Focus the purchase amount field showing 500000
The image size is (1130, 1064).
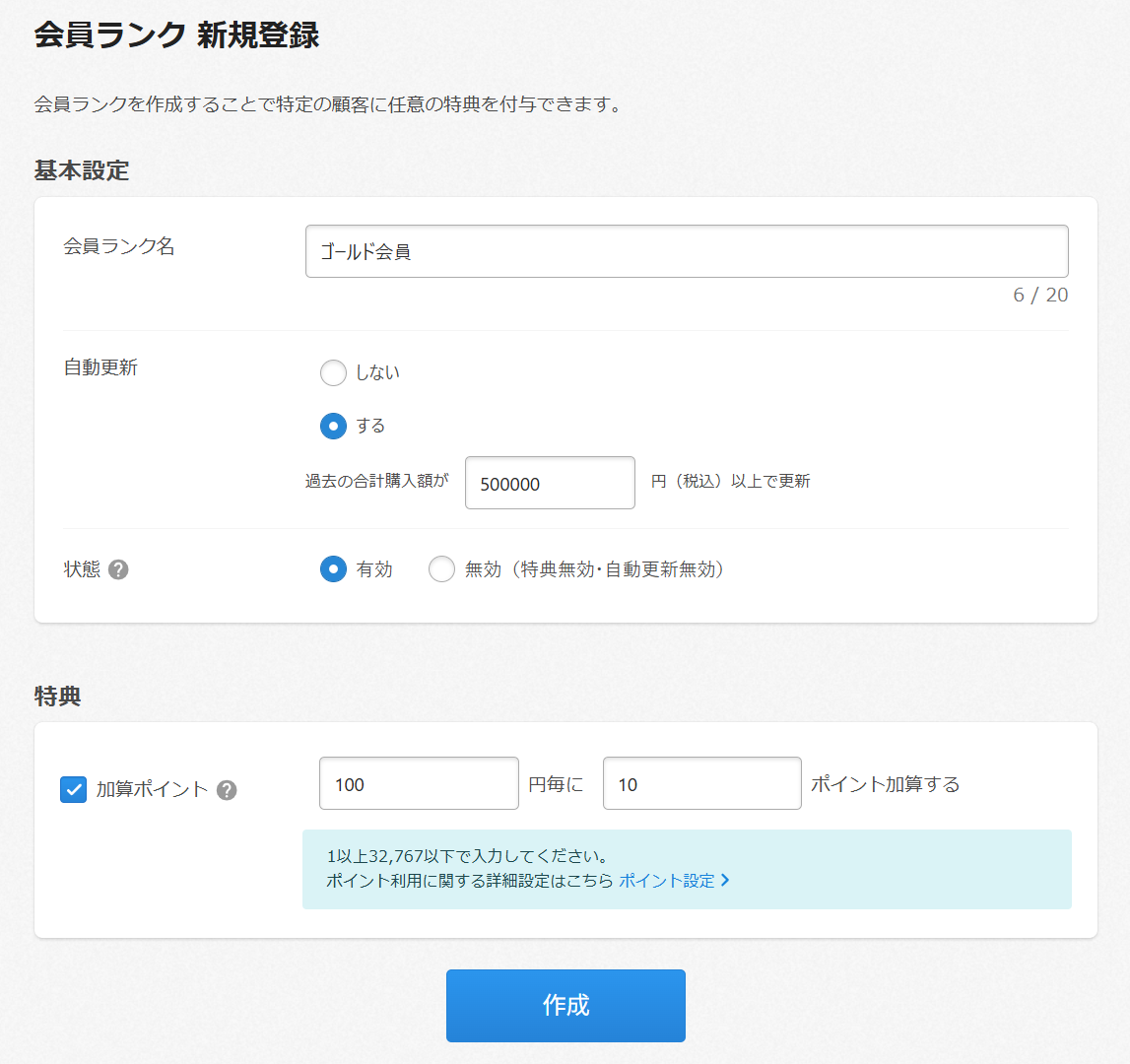(550, 483)
